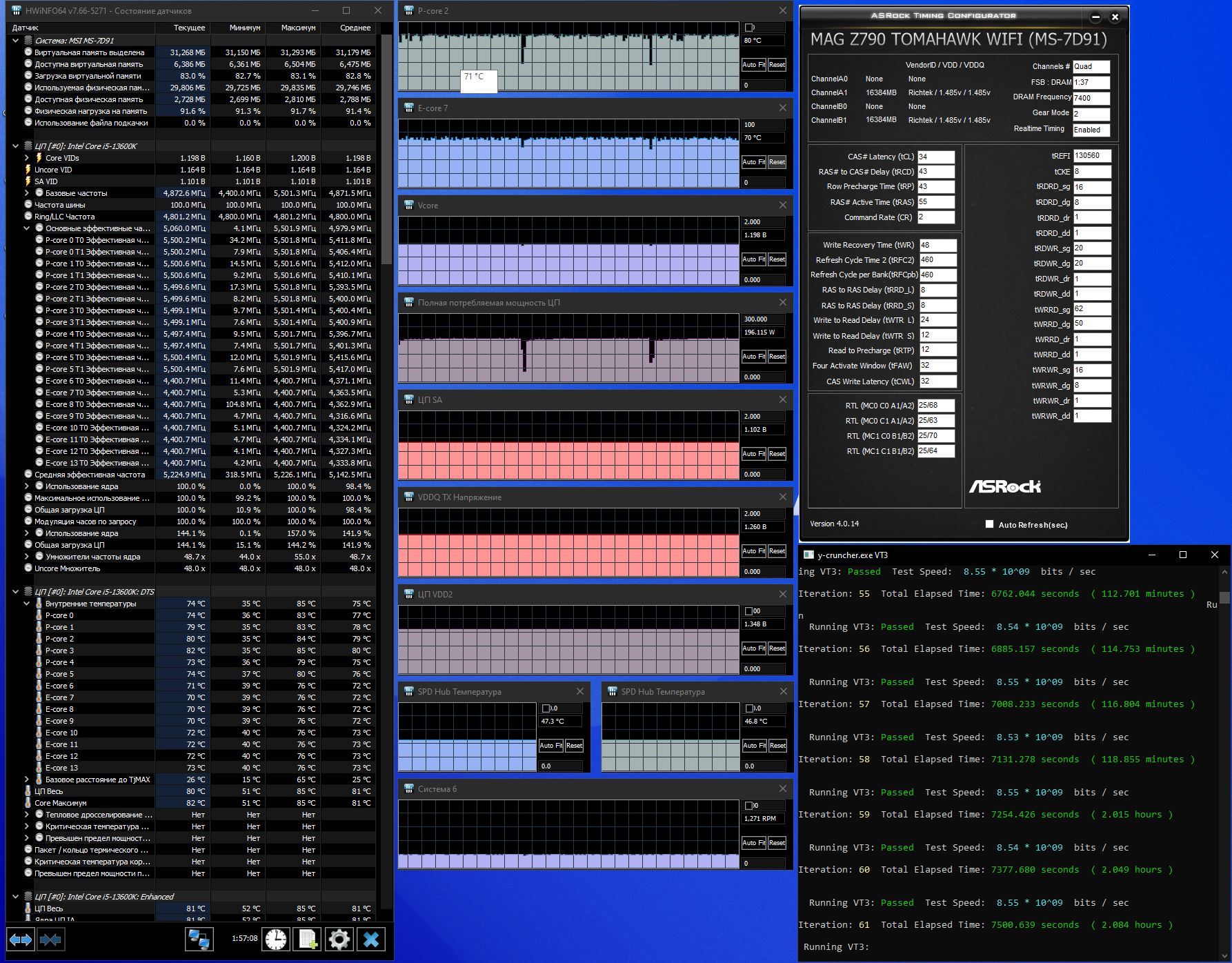Click the clock reset-timer icon in HWiNFO

tap(275, 940)
